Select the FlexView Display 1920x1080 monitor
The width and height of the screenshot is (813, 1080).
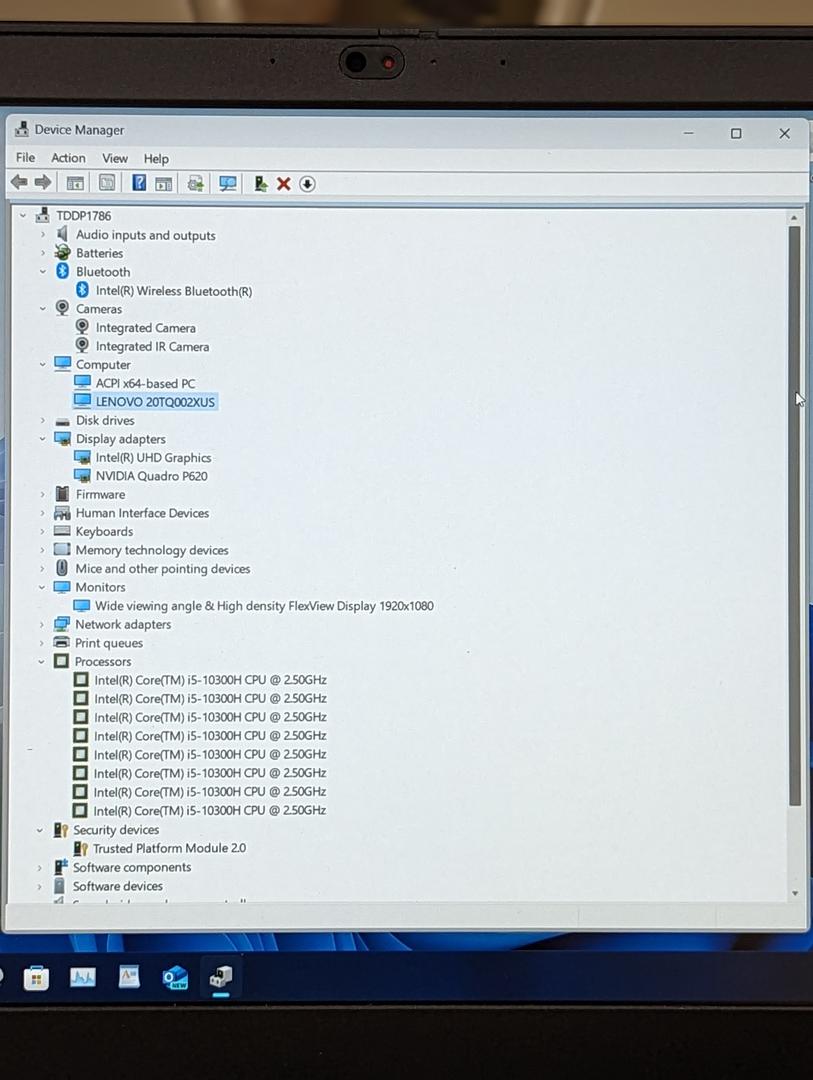pyautogui.click(x=264, y=605)
